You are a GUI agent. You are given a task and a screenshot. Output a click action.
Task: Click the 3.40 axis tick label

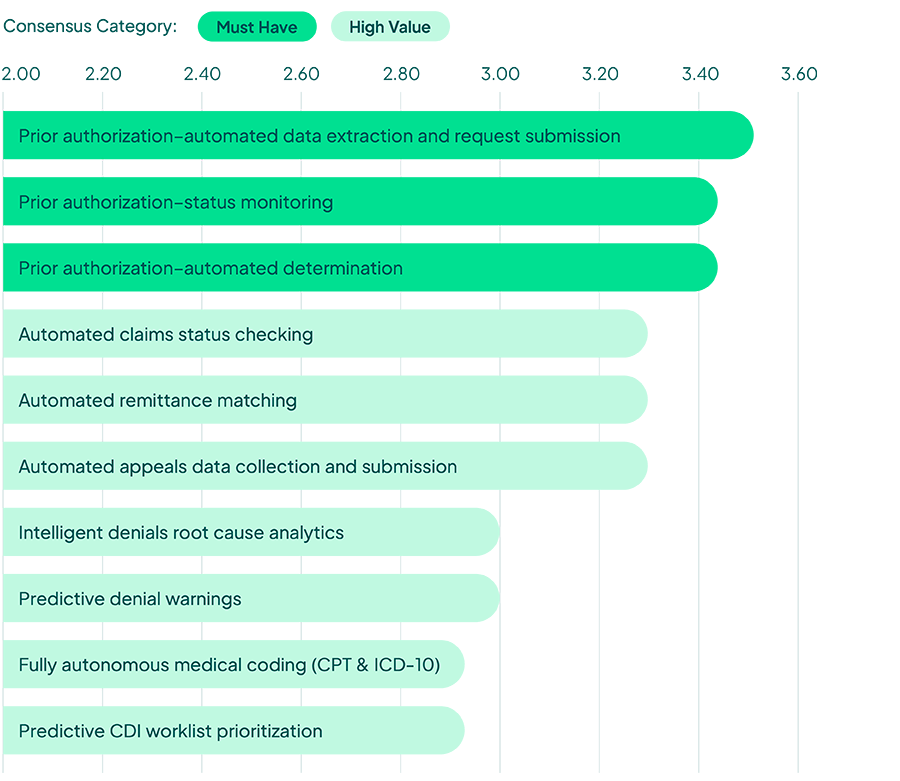[x=700, y=74]
